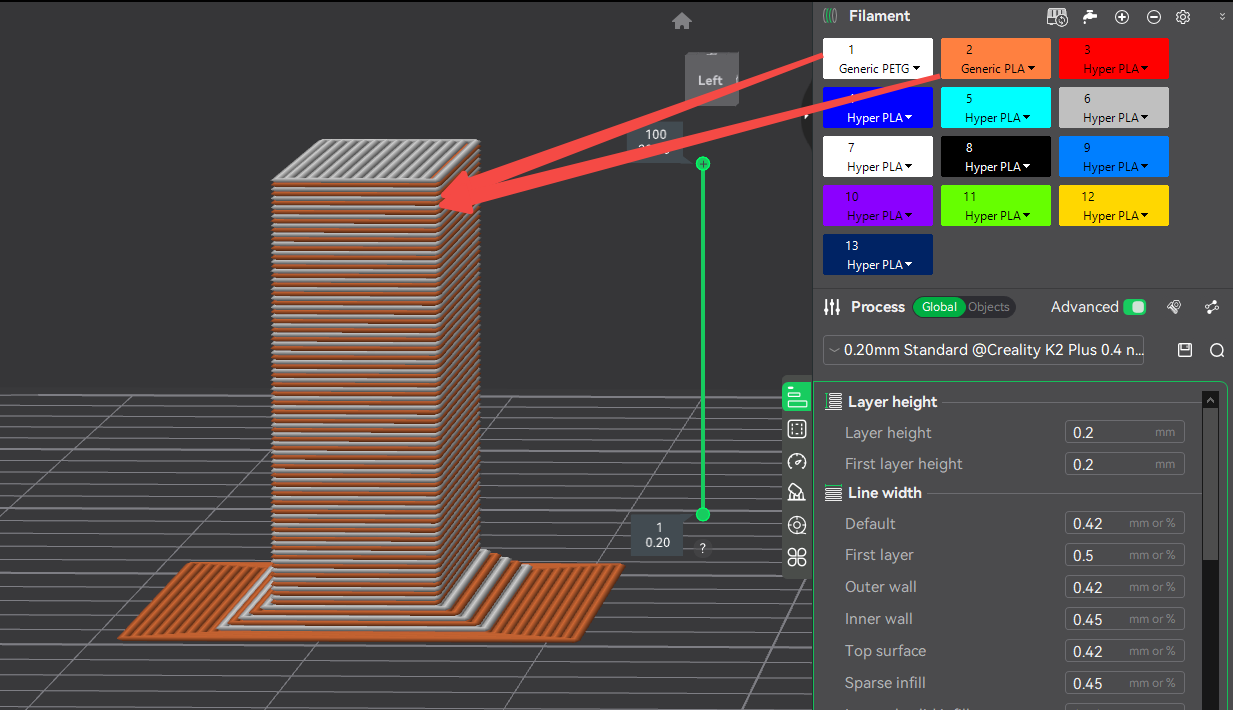Open the 0.20mm Standard process preset dropdown
This screenshot has width=1233, height=710.
(983, 350)
